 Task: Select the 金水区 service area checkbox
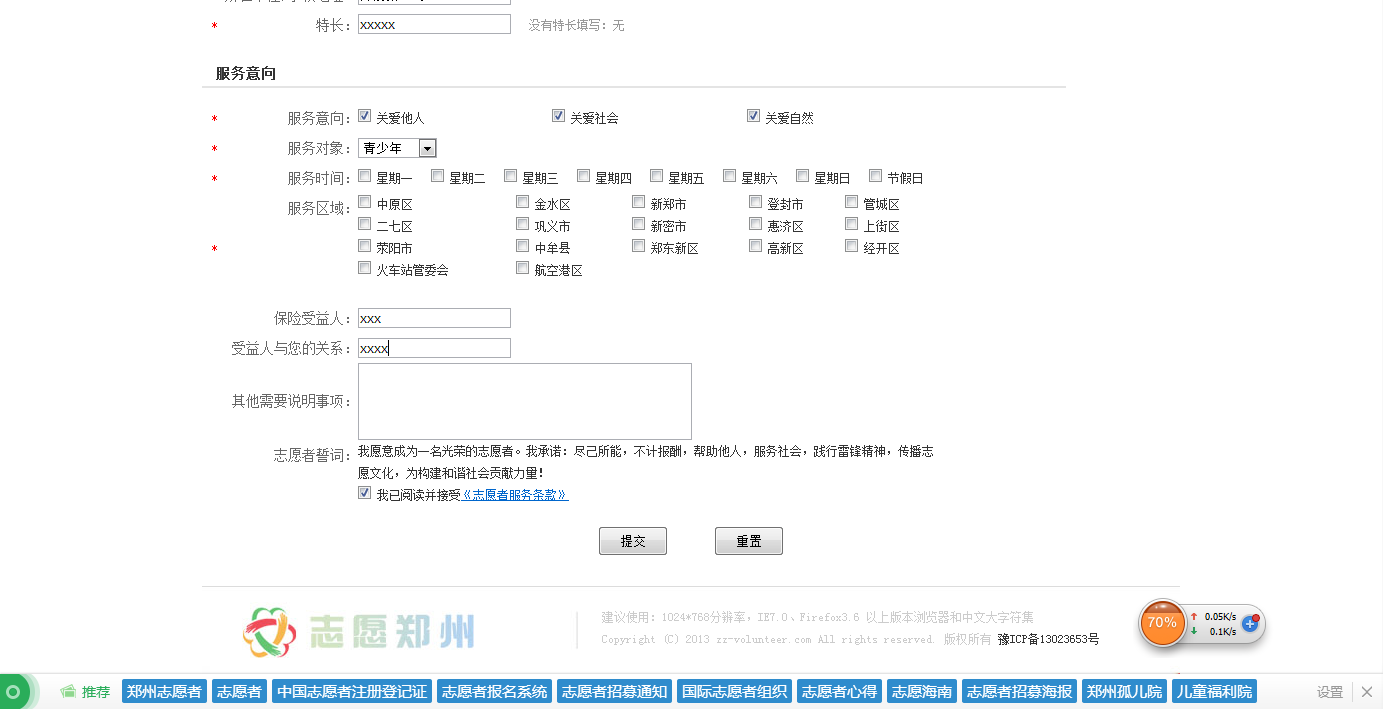click(x=523, y=202)
